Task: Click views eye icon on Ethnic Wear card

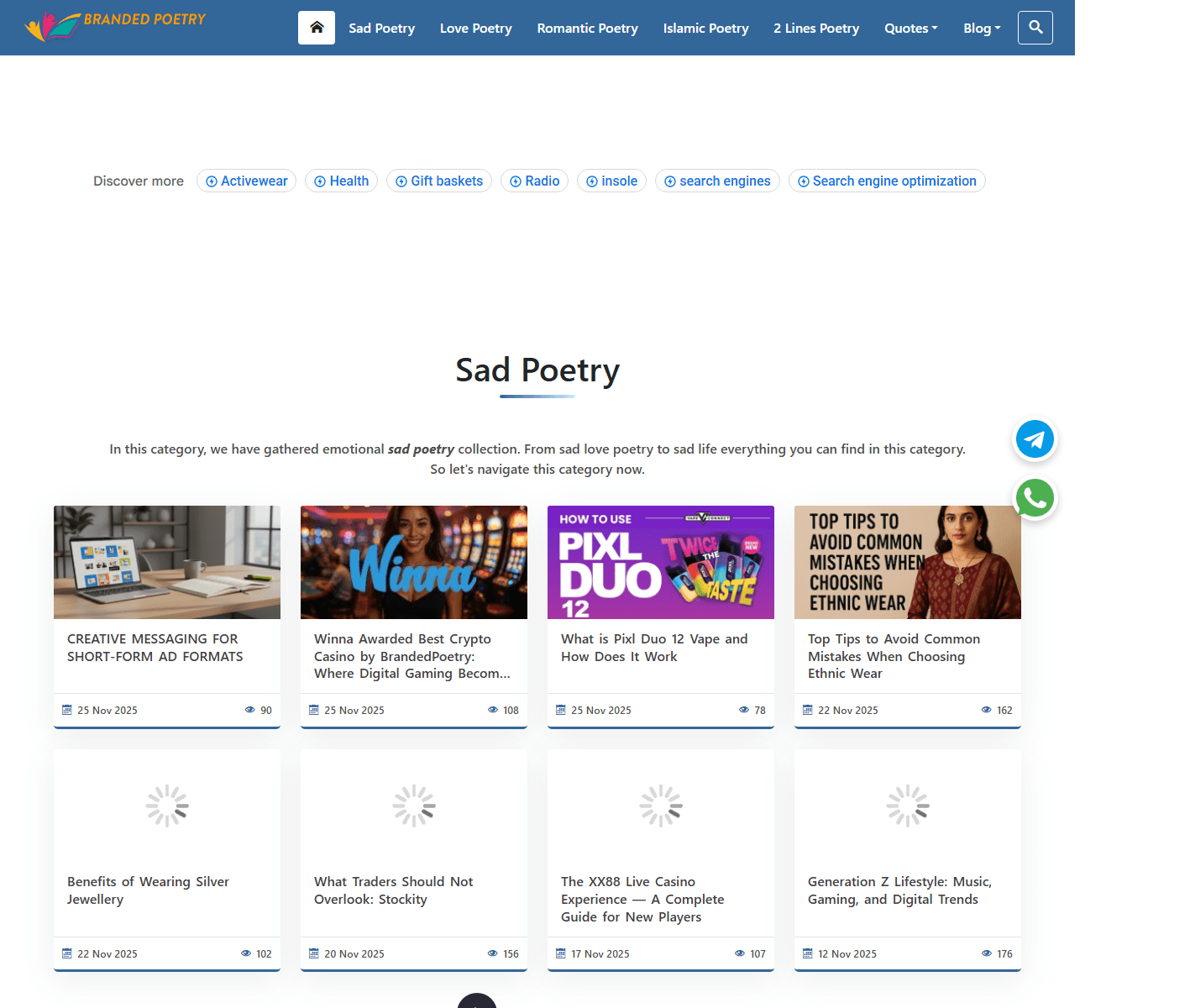Action: 987,710
